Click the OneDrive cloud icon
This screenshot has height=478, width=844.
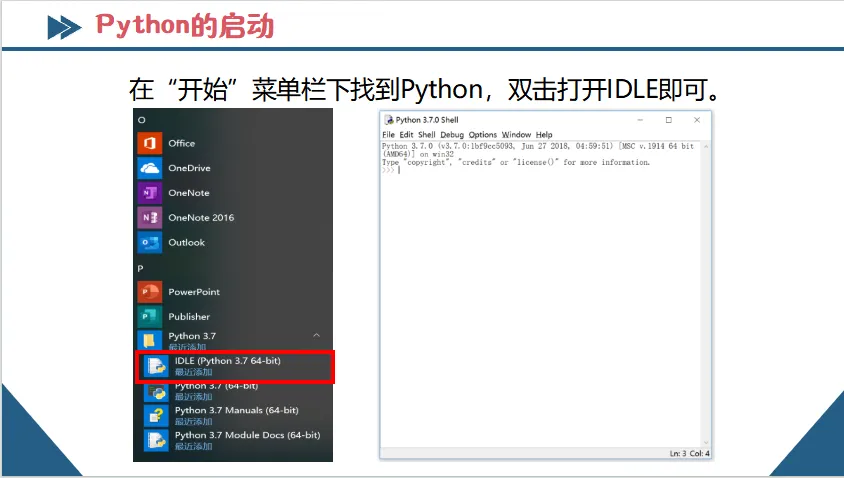click(150, 168)
